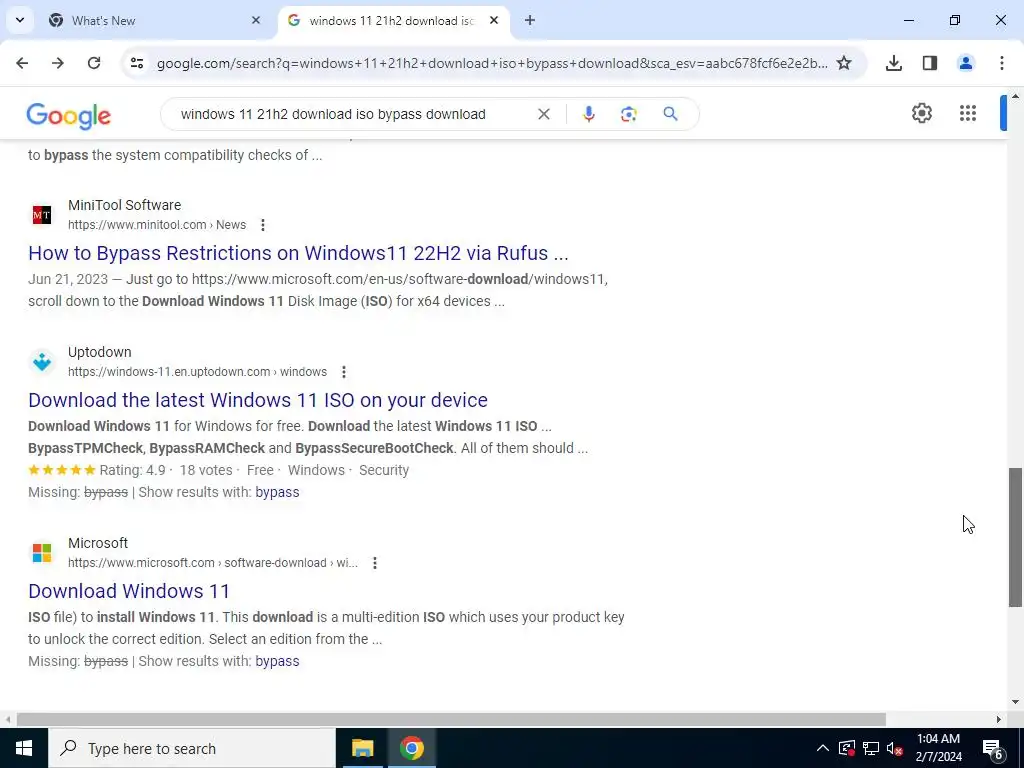Open the Chrome profile icon
This screenshot has width=1024, height=768.
point(966,63)
